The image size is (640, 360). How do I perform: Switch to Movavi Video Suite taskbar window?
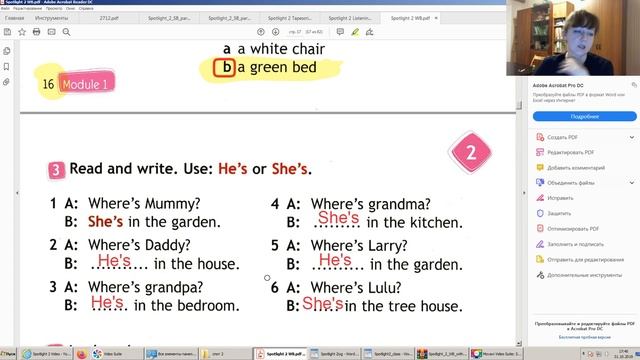[496, 354]
